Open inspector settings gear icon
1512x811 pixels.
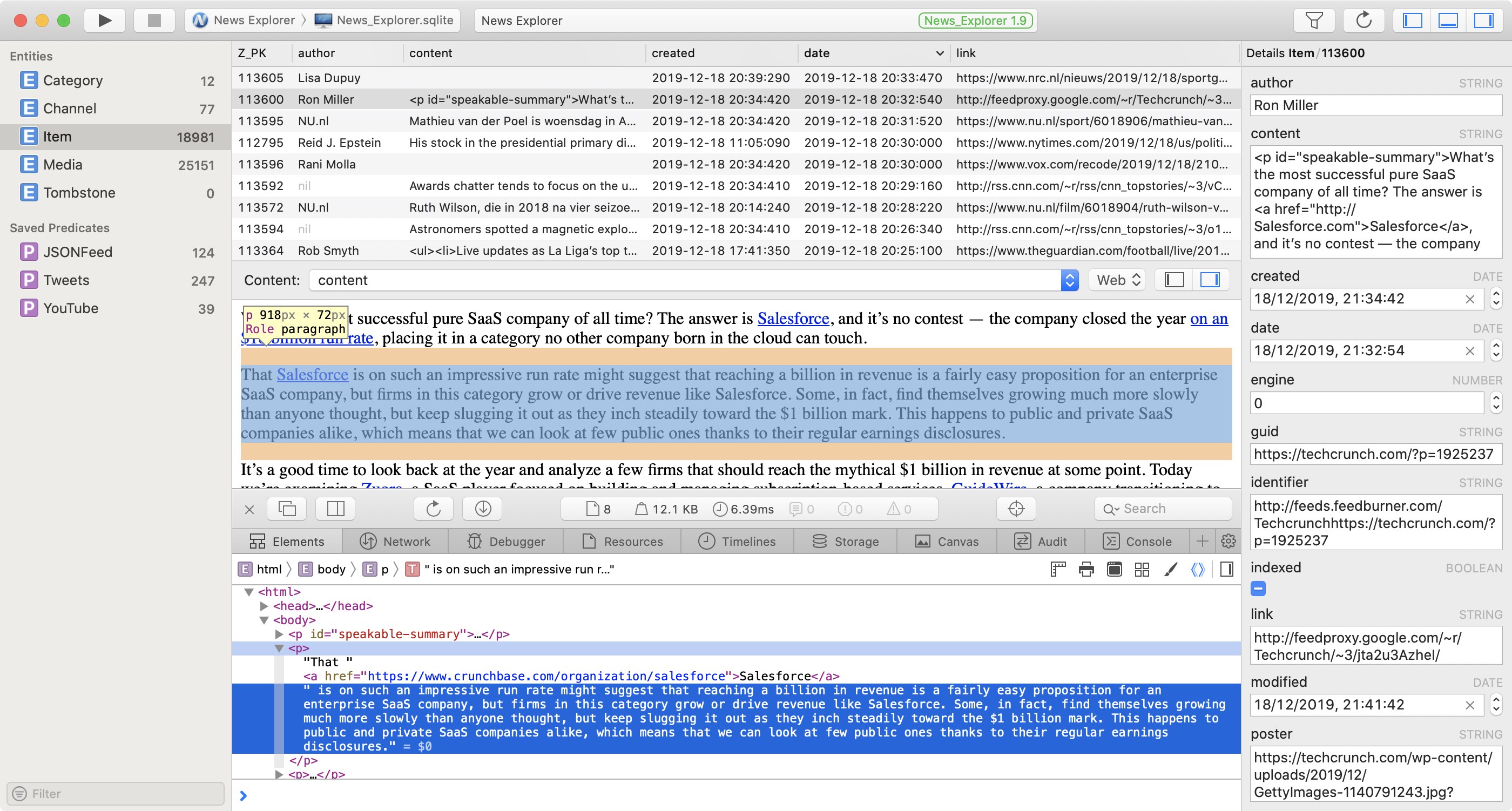coord(1228,541)
